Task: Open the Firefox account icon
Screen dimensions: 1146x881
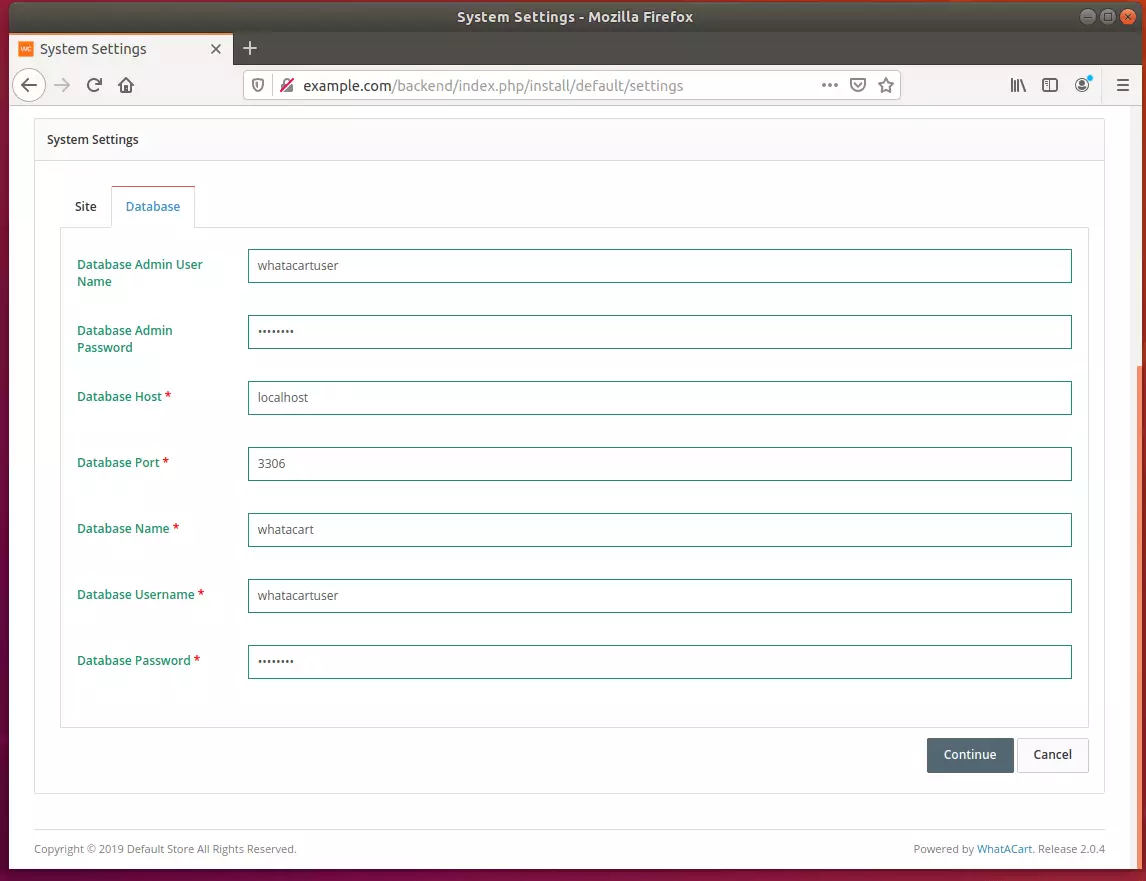Action: coord(1082,86)
